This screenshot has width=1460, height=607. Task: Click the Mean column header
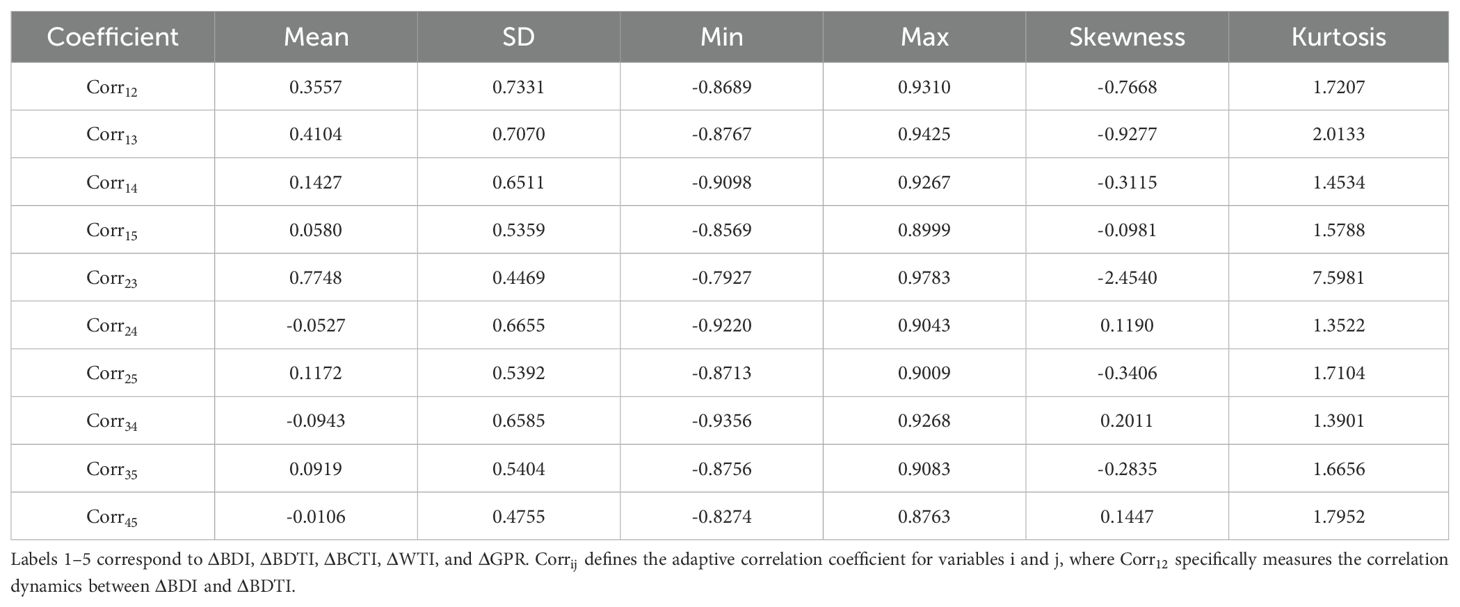click(x=316, y=37)
